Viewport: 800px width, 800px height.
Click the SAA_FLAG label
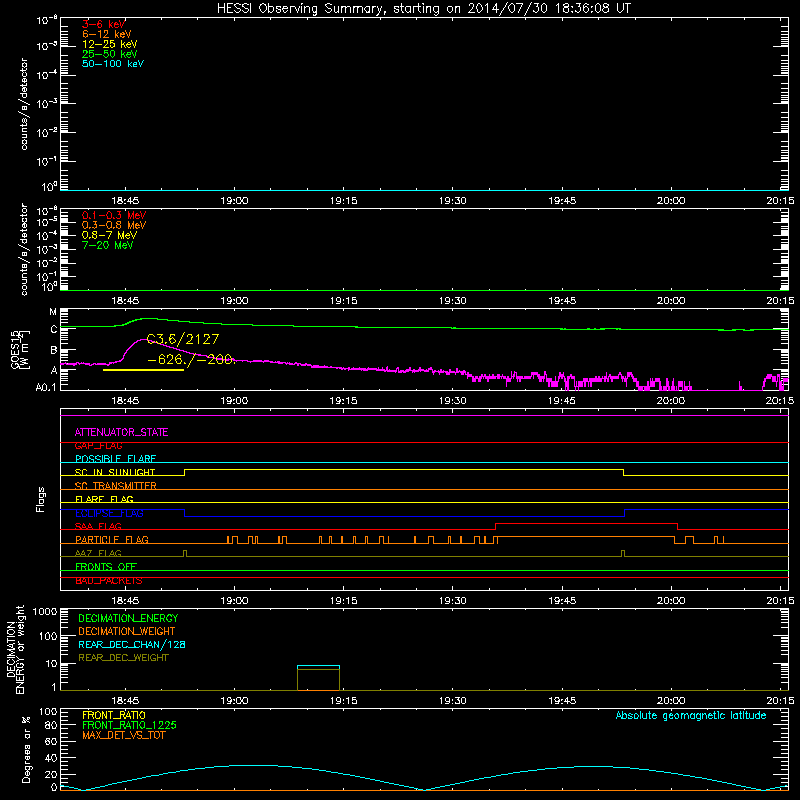(98, 526)
